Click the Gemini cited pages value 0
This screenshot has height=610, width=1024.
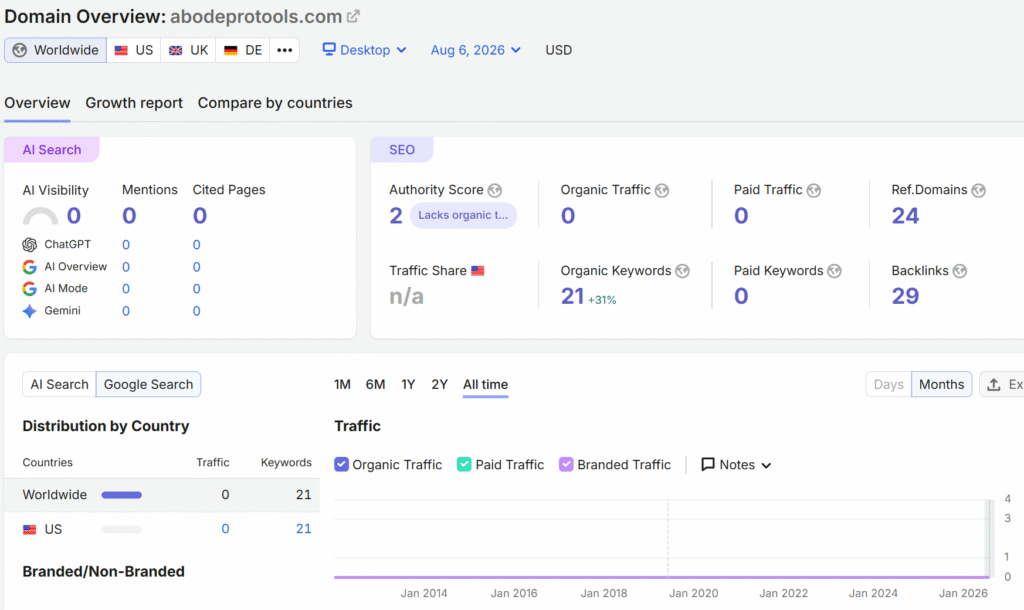[x=197, y=312]
